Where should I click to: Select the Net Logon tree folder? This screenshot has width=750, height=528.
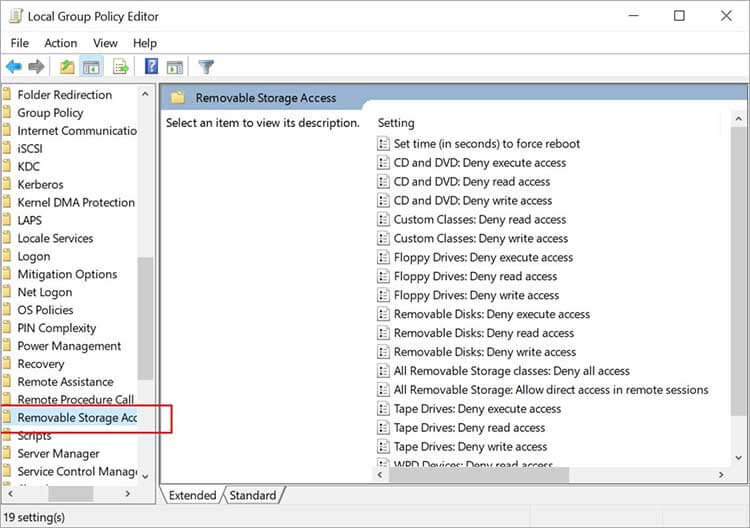[45, 292]
